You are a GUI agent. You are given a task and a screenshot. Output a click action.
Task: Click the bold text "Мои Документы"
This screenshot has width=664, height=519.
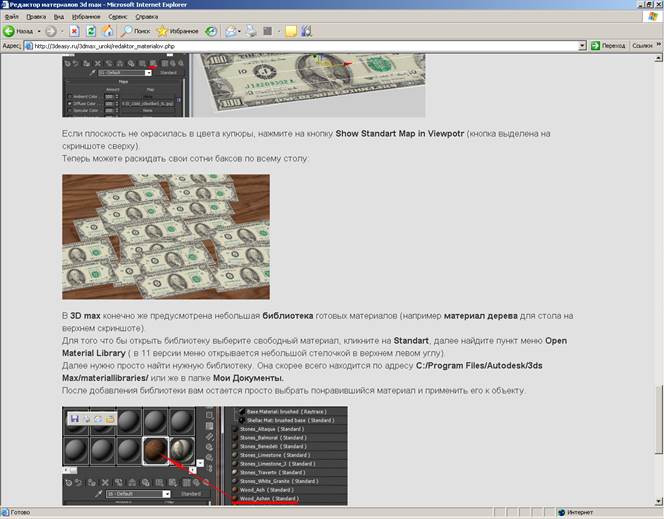pyautogui.click(x=248, y=378)
